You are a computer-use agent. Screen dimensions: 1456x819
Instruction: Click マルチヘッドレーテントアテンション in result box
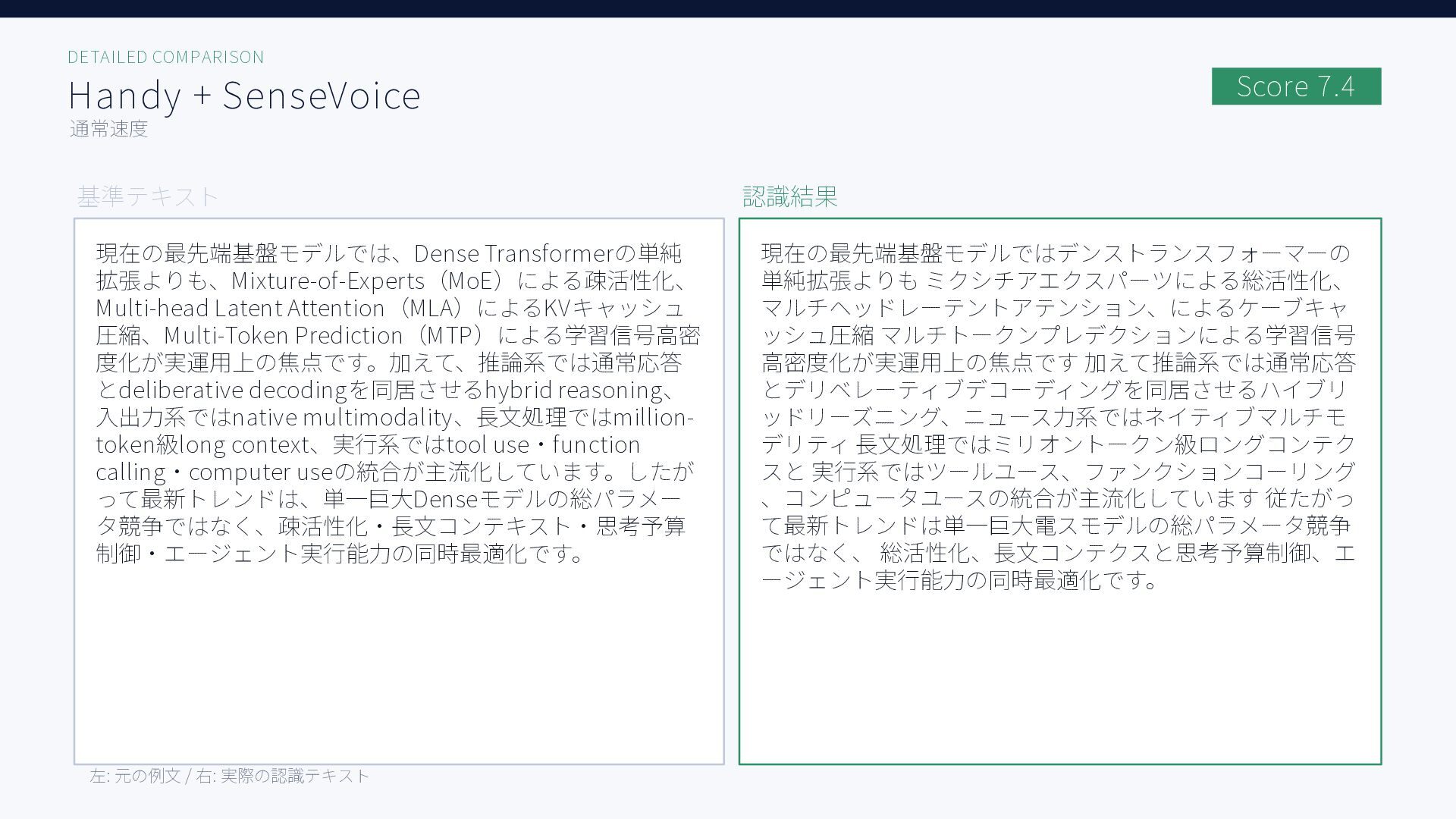coord(954,308)
